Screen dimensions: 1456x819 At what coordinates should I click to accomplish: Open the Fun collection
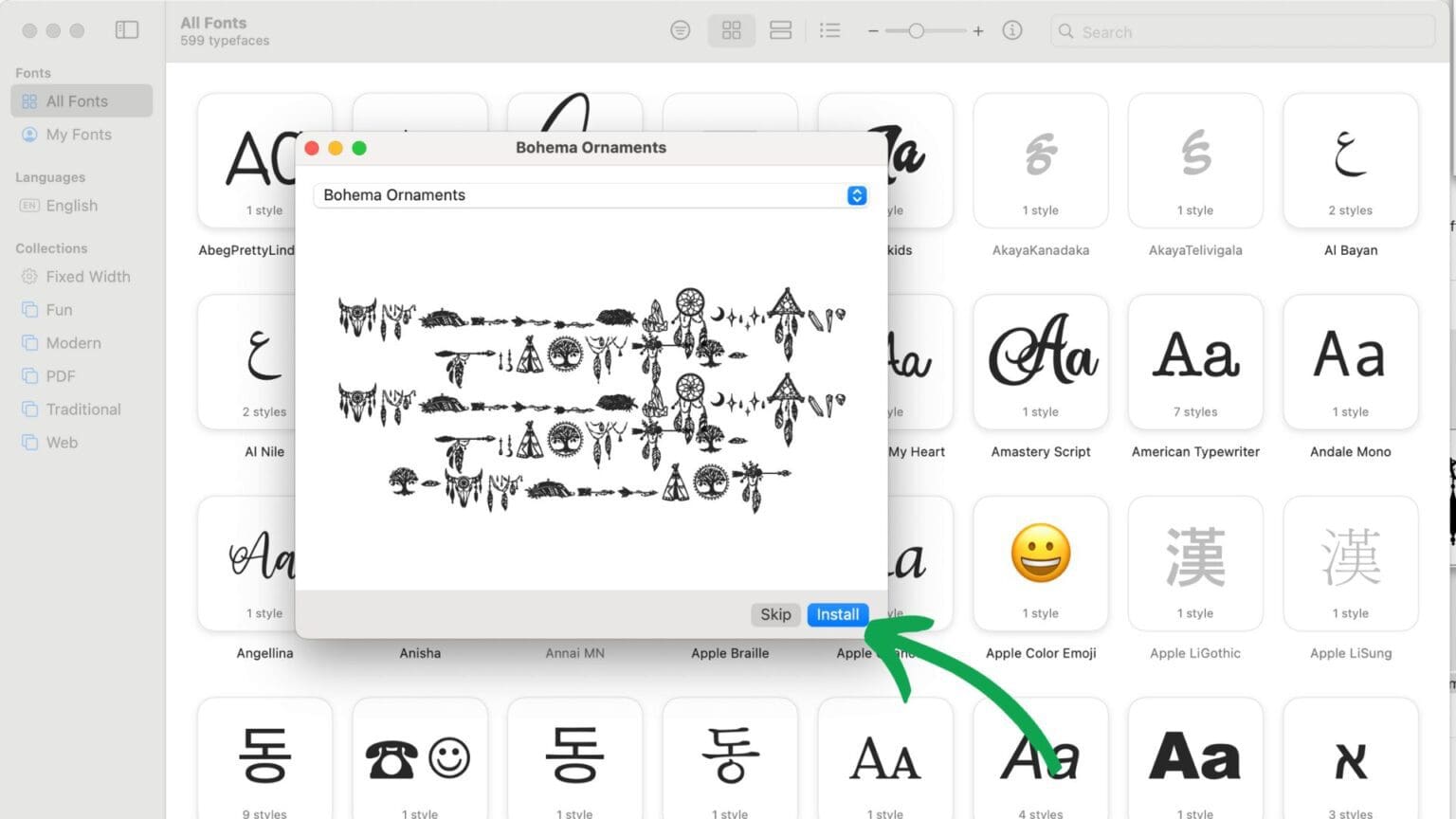tap(60, 310)
